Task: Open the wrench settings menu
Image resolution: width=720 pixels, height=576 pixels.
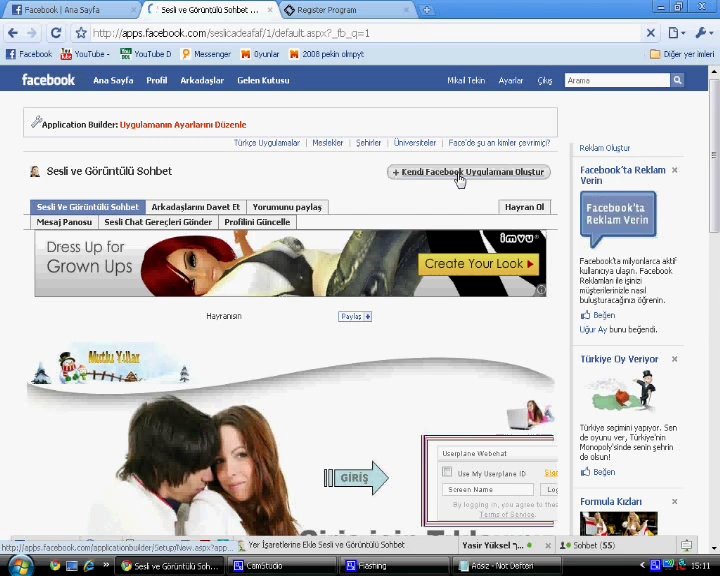Action: 704,33
